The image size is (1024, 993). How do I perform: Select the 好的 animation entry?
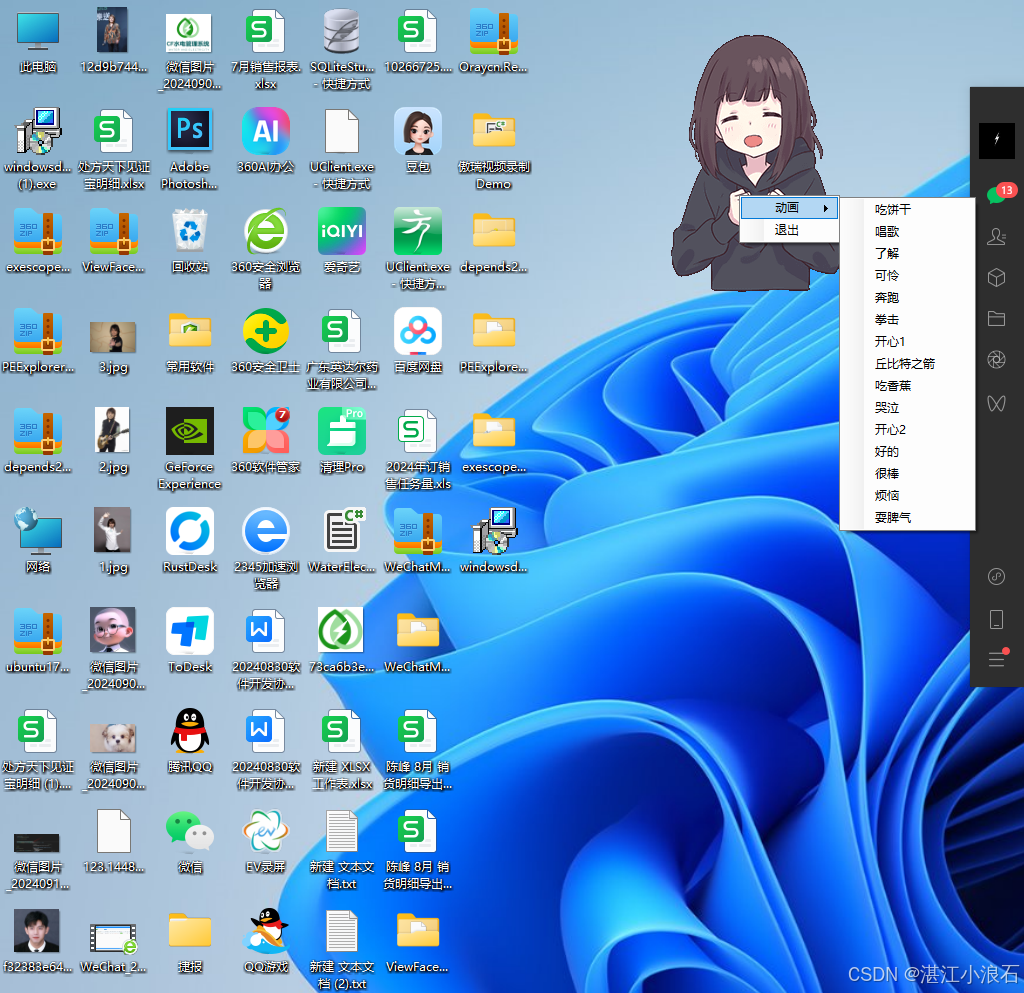907,452
